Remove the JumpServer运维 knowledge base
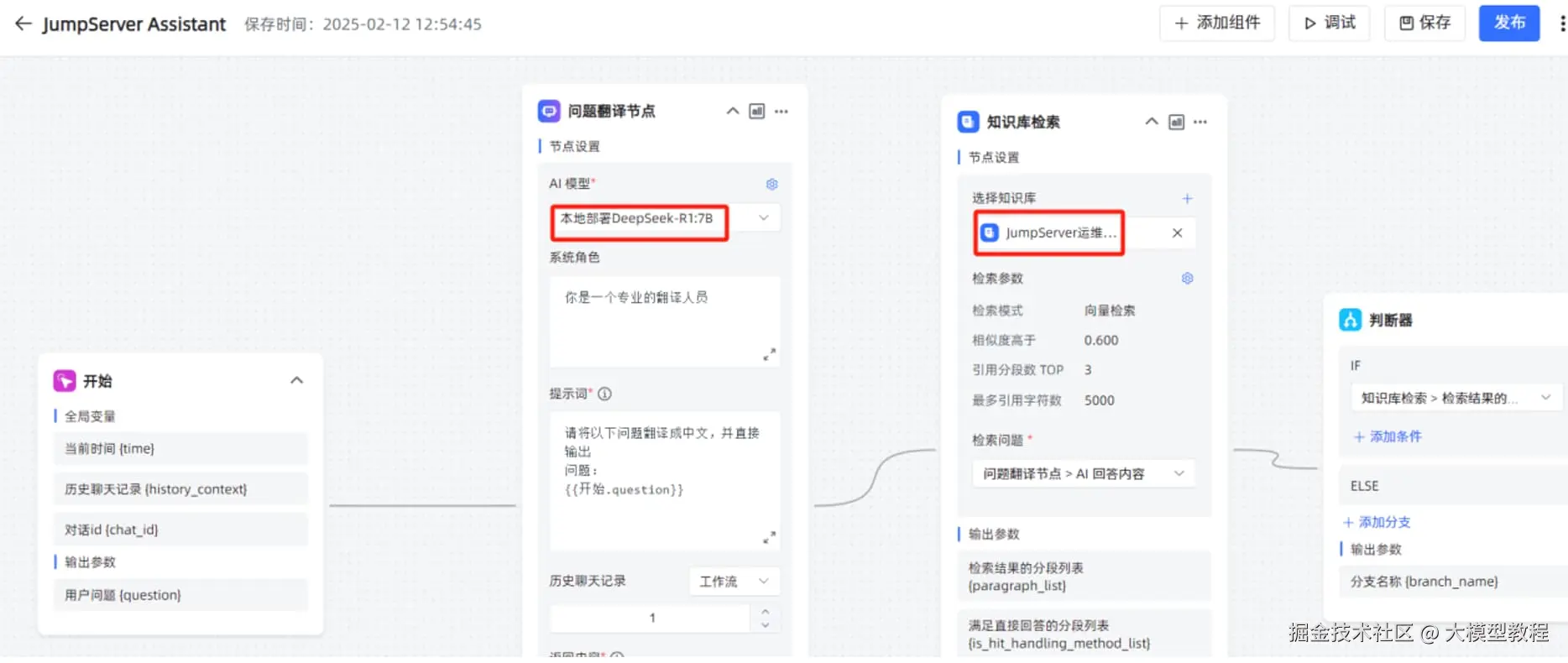Image resolution: width=1568 pixels, height=663 pixels. pyautogui.click(x=1177, y=232)
